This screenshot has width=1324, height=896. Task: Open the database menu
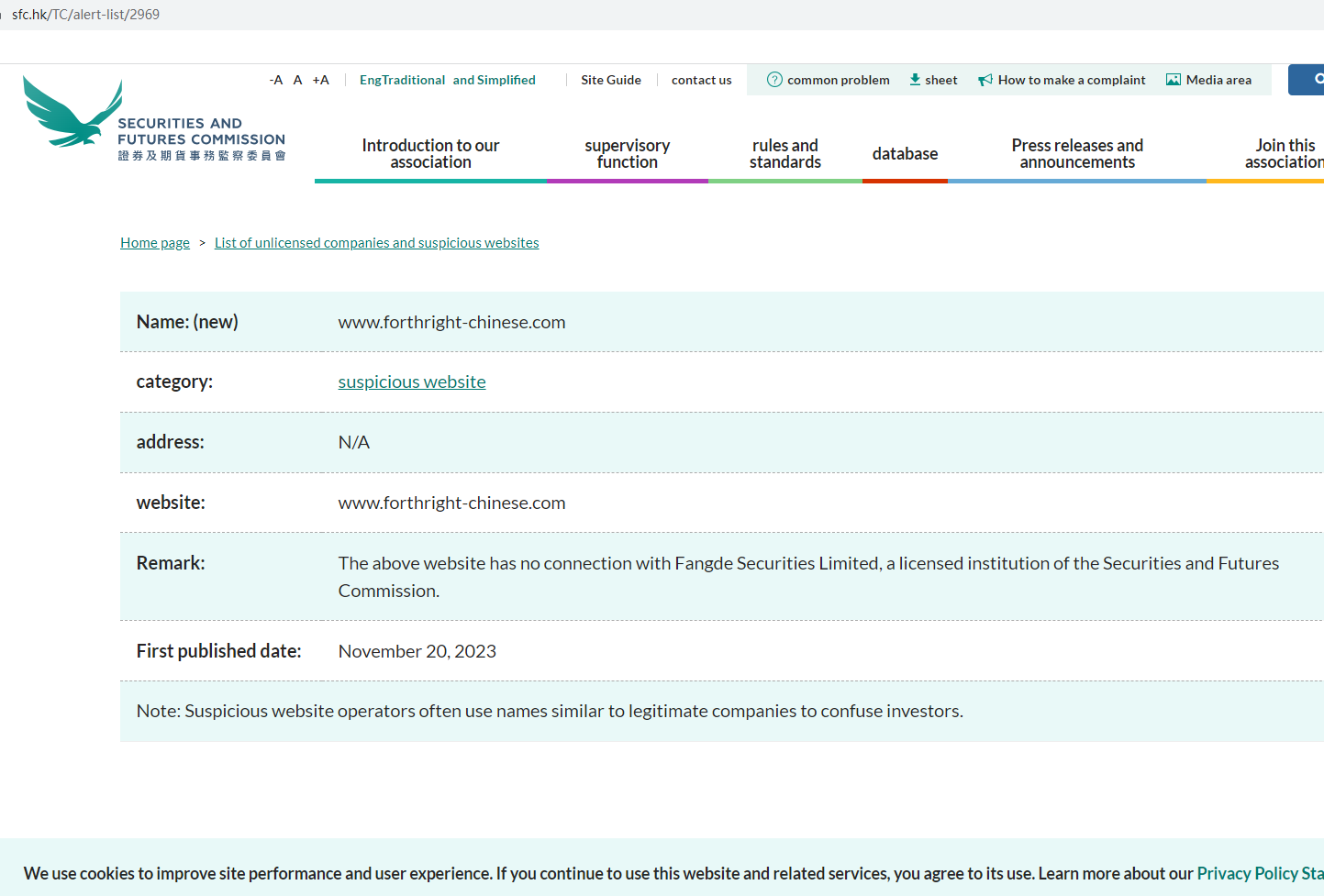tap(905, 154)
